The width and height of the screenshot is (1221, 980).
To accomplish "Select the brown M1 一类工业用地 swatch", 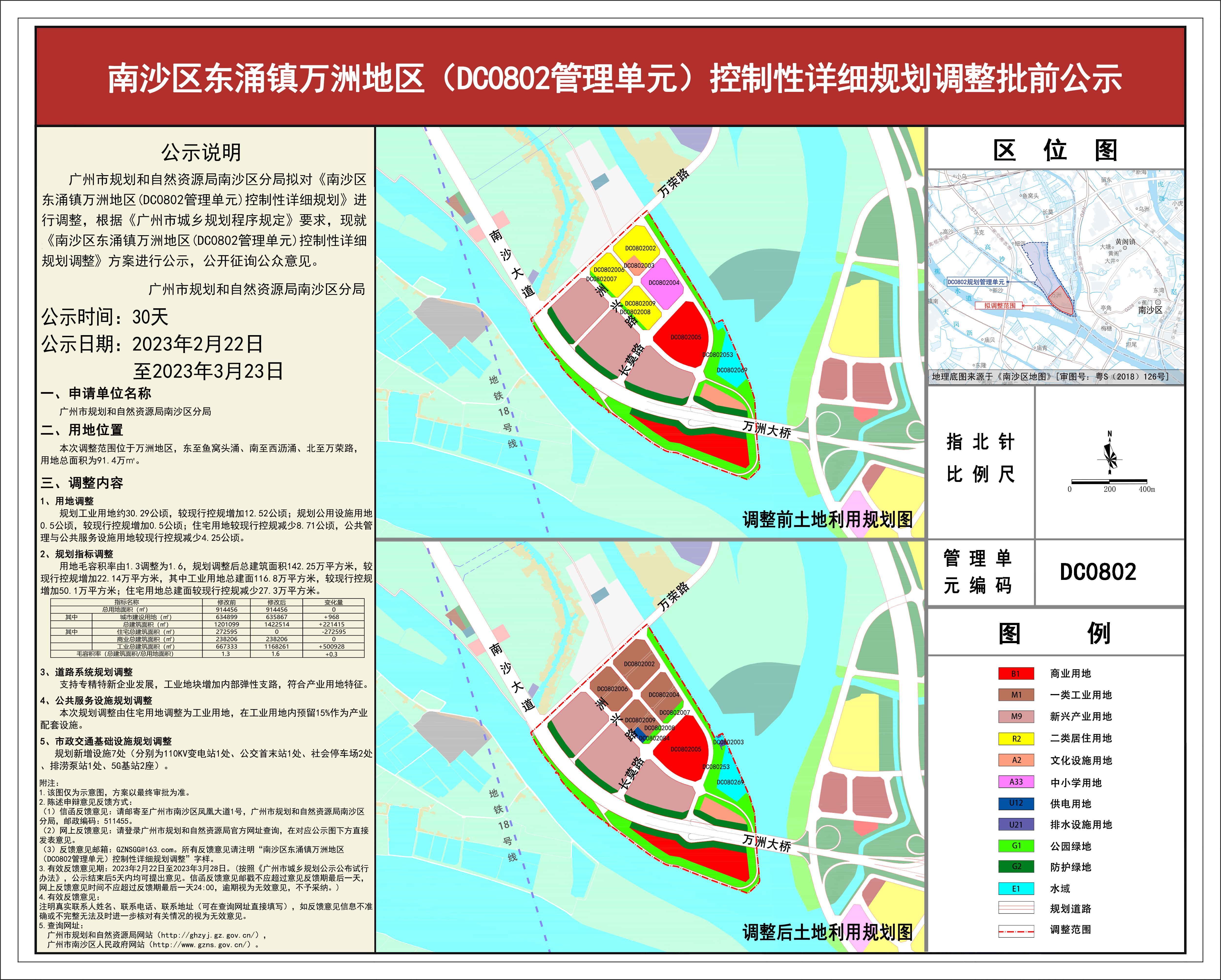I will tap(1016, 695).
